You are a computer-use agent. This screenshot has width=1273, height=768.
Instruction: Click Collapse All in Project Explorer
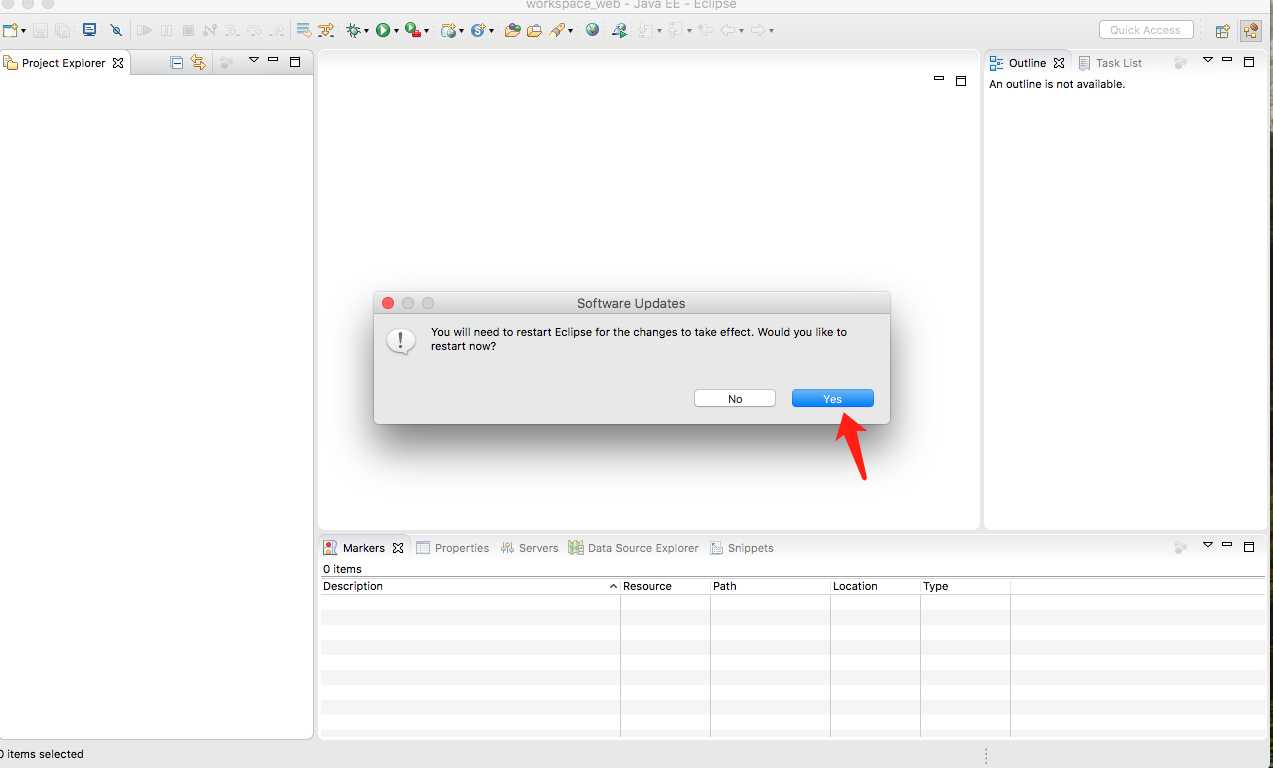177,62
